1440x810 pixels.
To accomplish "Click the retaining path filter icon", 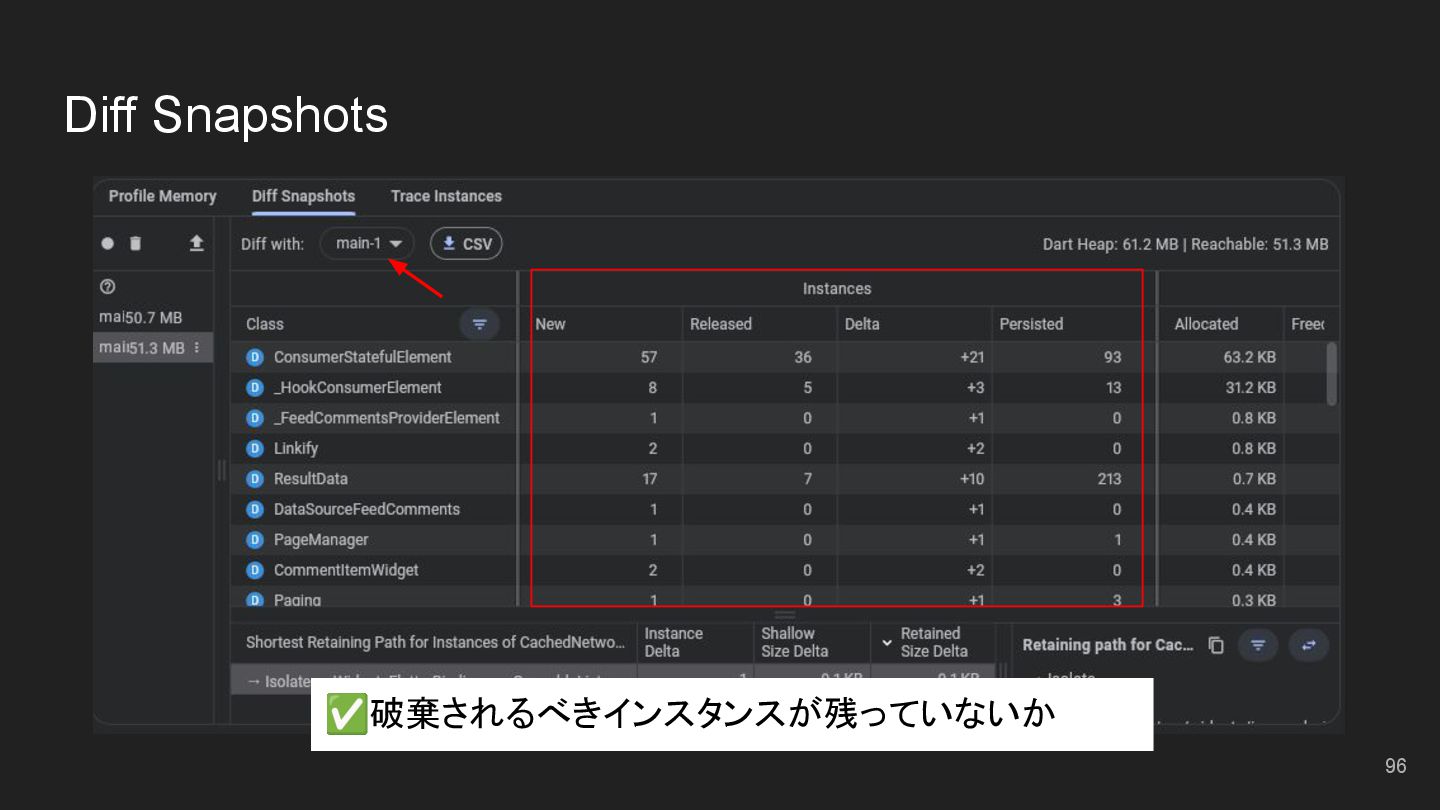I will [1258, 645].
